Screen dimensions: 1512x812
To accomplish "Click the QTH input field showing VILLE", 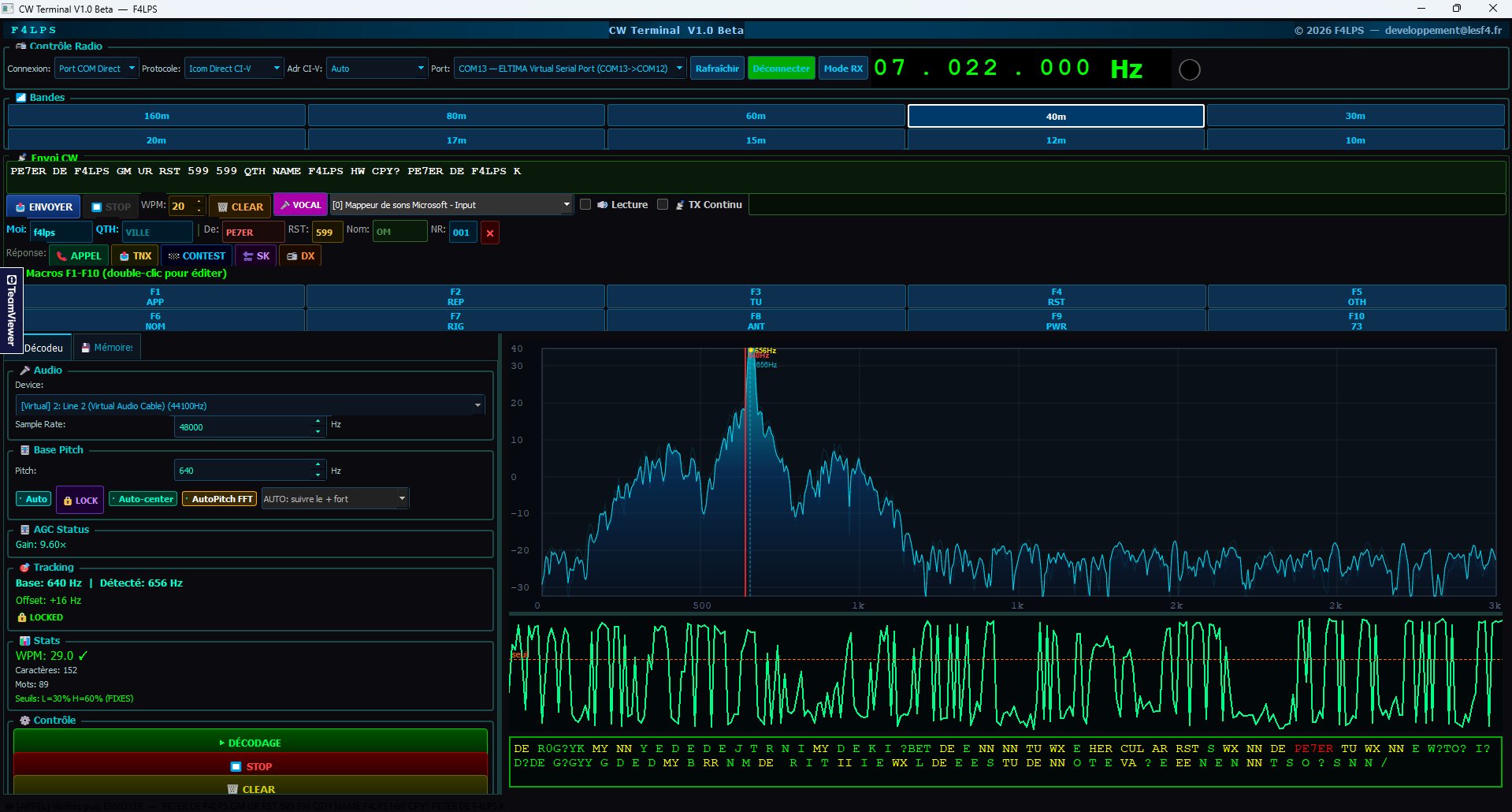I will [157, 231].
